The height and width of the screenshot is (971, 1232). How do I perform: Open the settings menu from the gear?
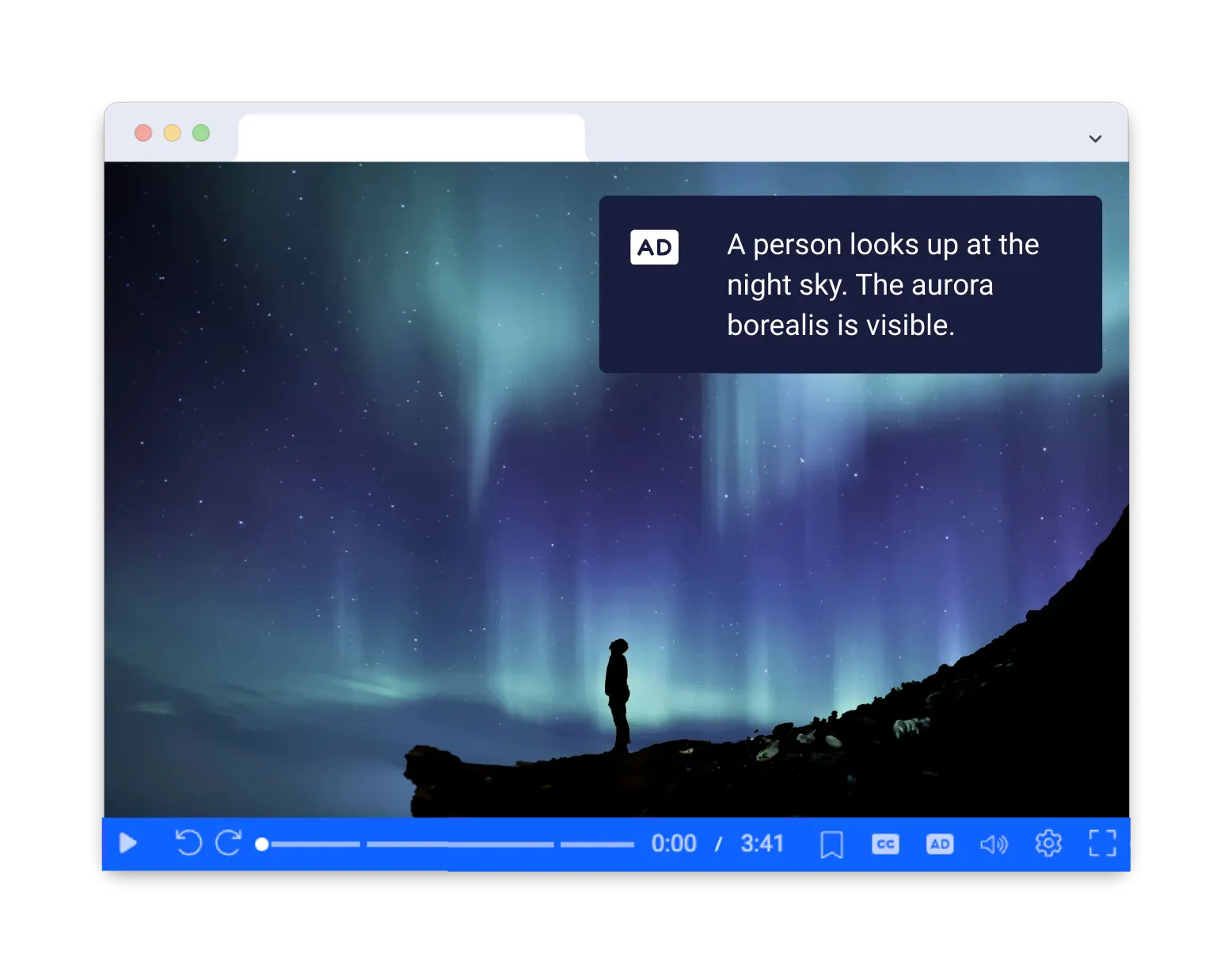pos(1048,843)
